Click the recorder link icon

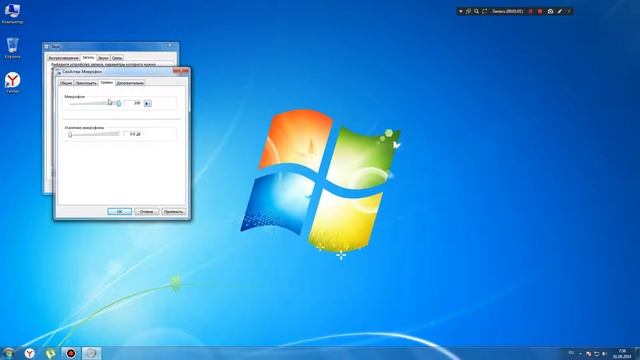click(469, 11)
